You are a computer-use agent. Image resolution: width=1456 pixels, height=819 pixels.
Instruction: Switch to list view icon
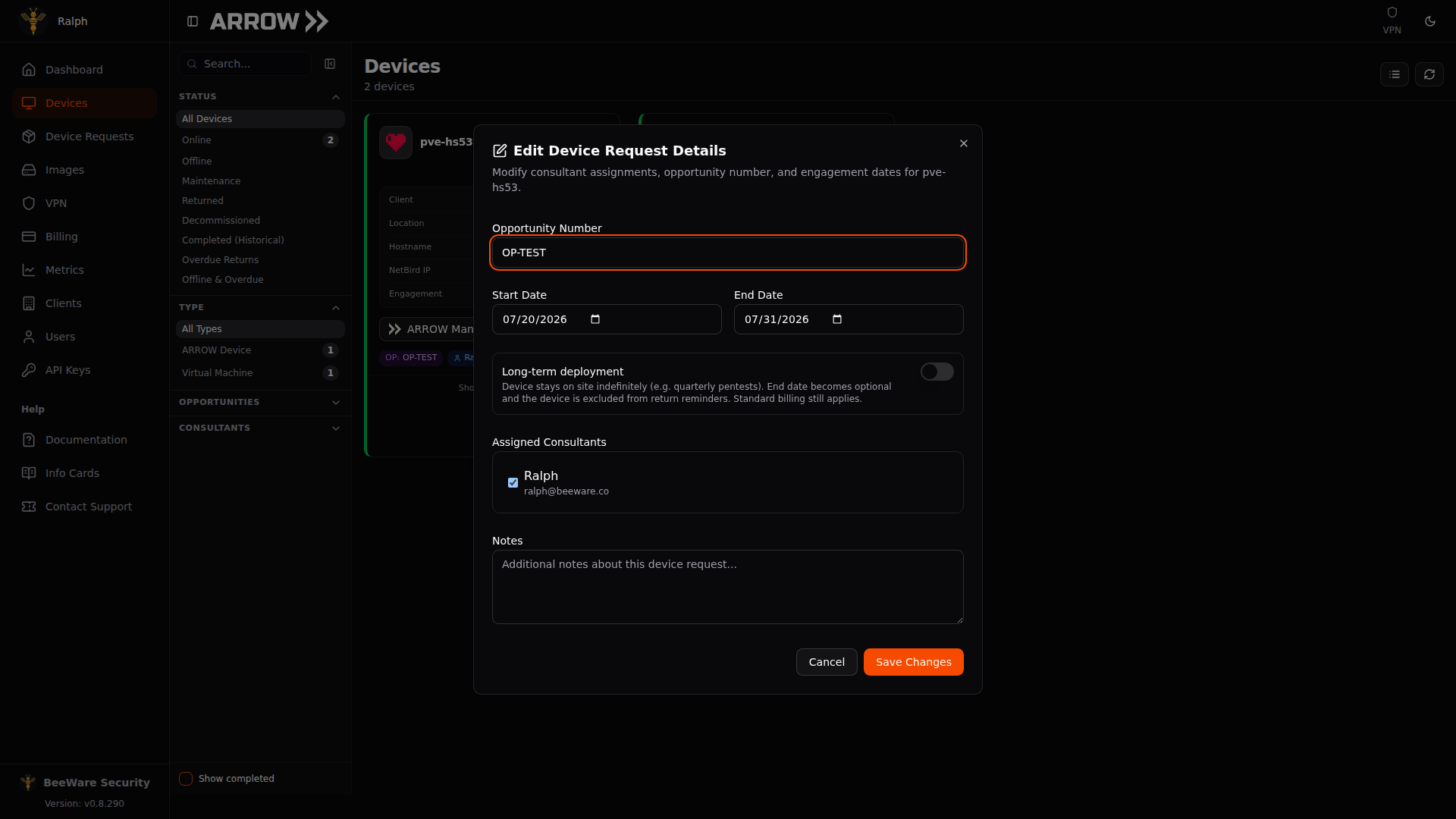pyautogui.click(x=1395, y=74)
